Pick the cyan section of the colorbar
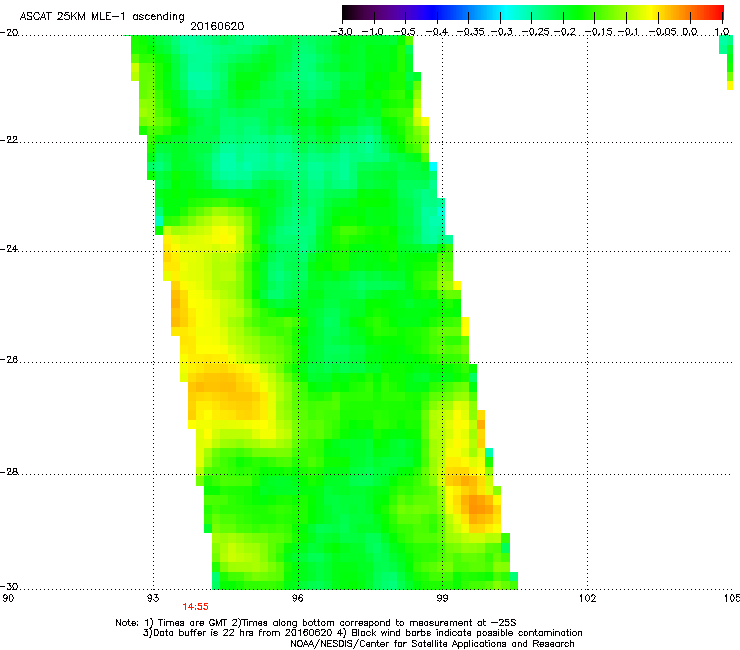 [503, 12]
